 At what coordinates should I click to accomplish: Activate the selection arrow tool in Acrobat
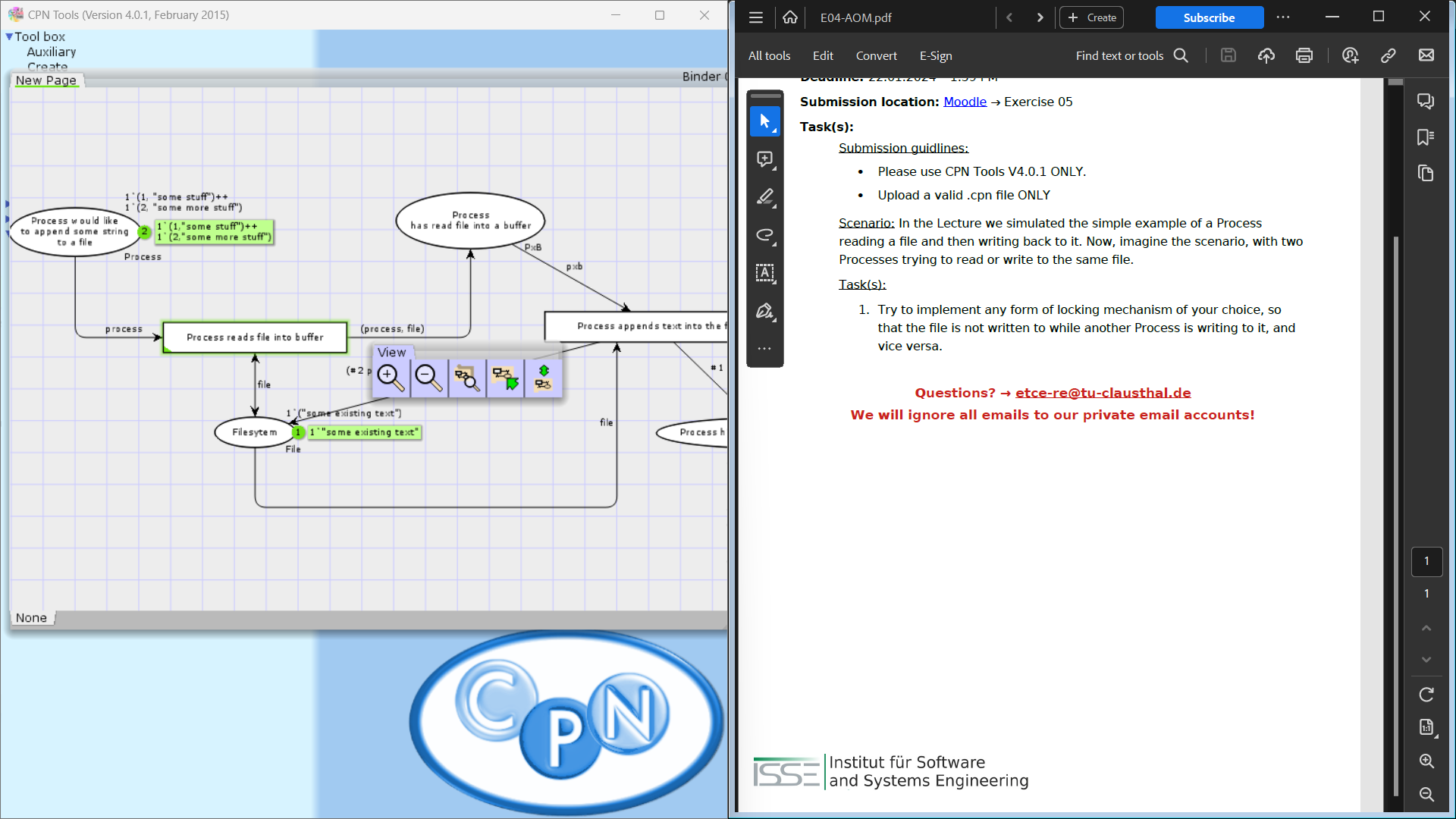pyautogui.click(x=765, y=121)
